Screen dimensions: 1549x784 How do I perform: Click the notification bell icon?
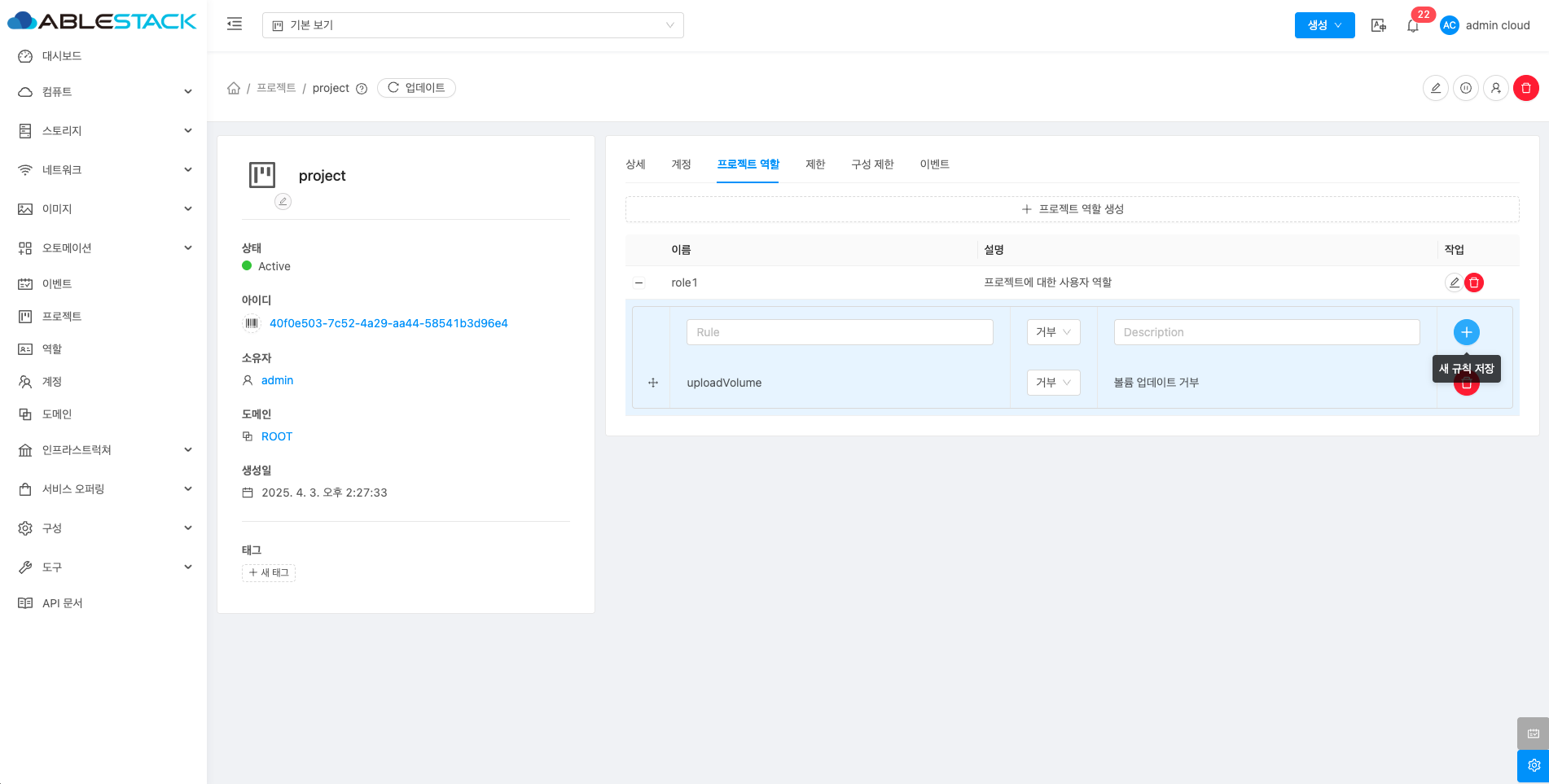(1413, 26)
